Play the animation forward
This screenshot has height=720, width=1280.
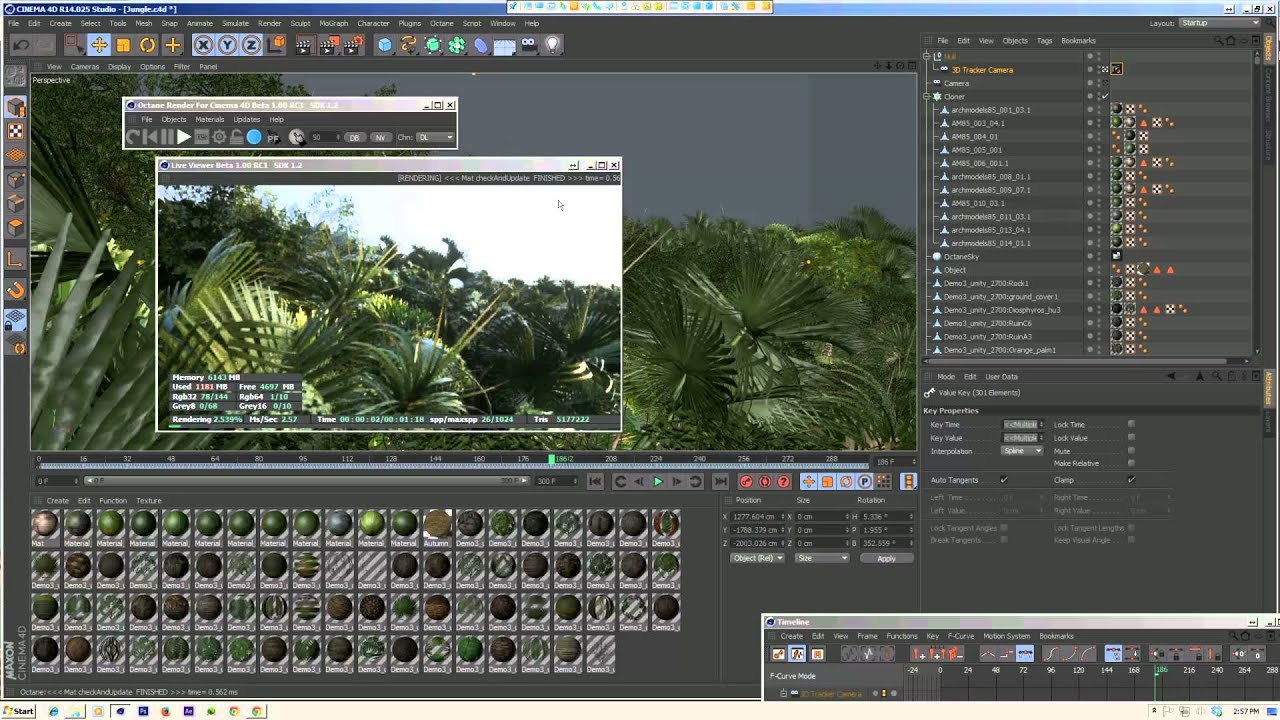(x=658, y=482)
